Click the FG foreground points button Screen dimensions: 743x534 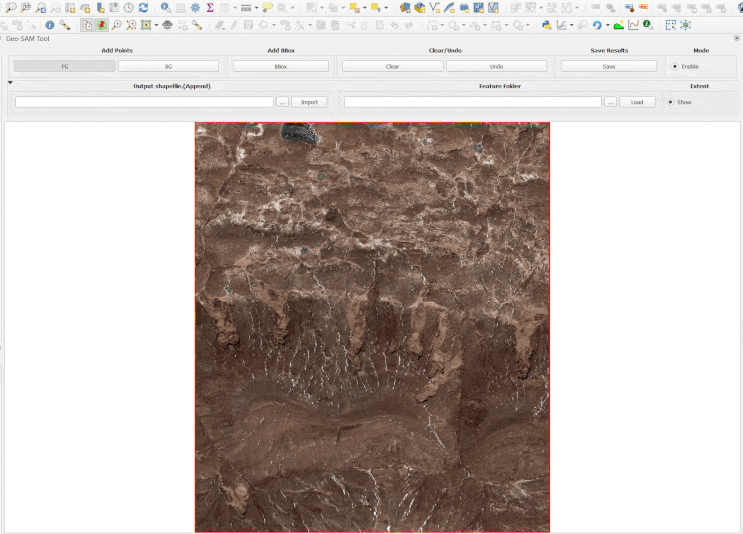[x=64, y=66]
